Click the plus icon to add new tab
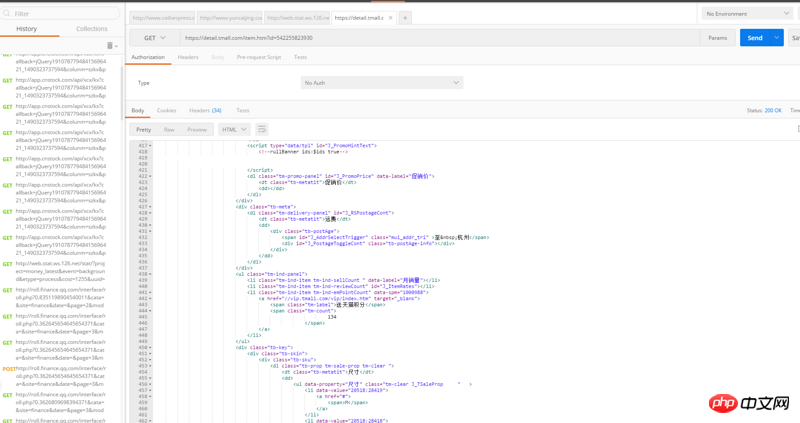This screenshot has height=423, width=800. point(405,18)
